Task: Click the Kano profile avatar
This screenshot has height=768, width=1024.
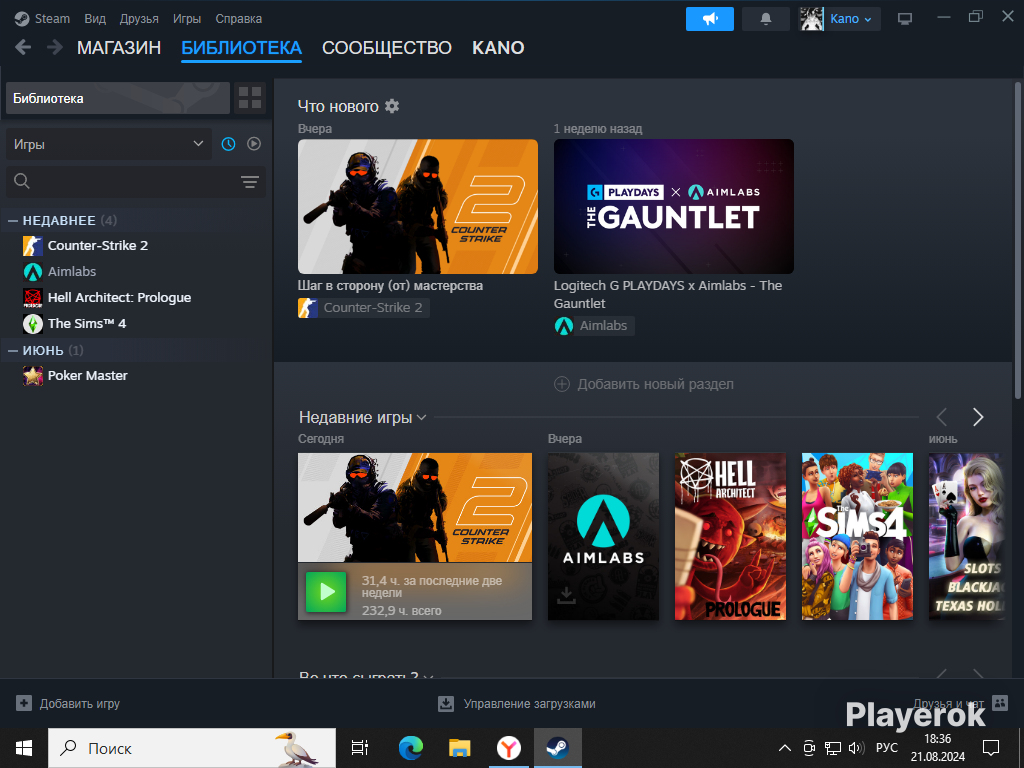Action: 812,19
